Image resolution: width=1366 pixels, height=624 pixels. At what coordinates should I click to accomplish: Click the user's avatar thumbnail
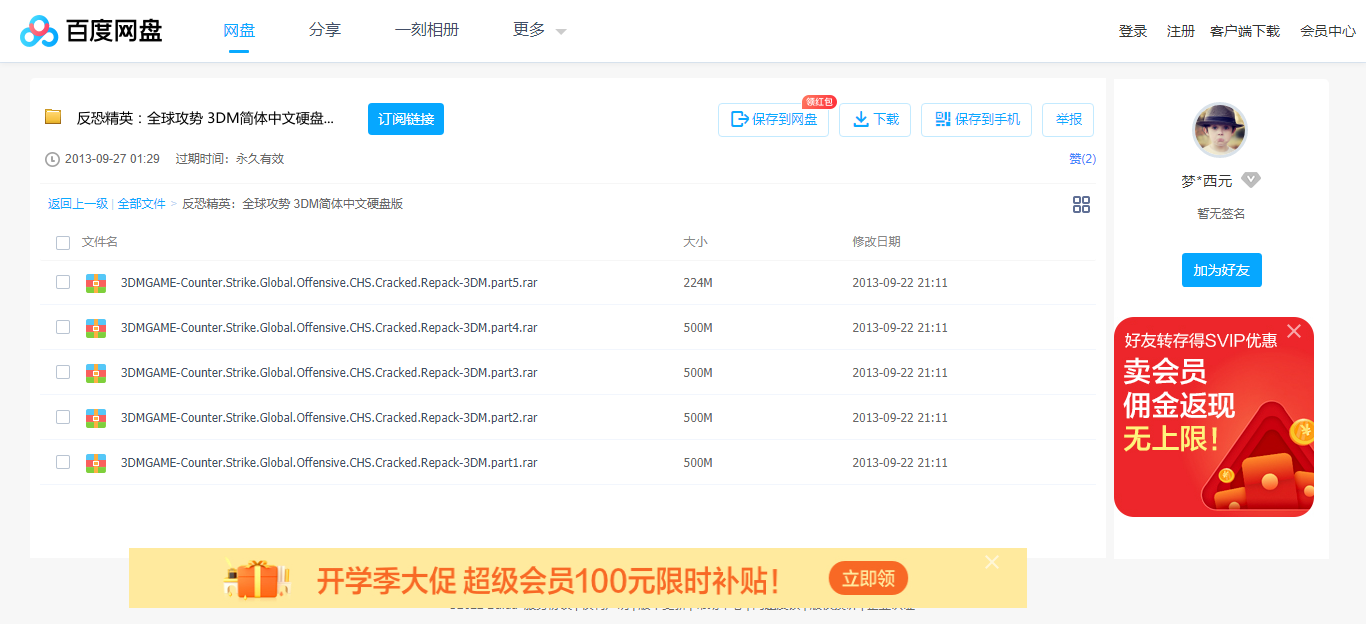pos(1220,130)
